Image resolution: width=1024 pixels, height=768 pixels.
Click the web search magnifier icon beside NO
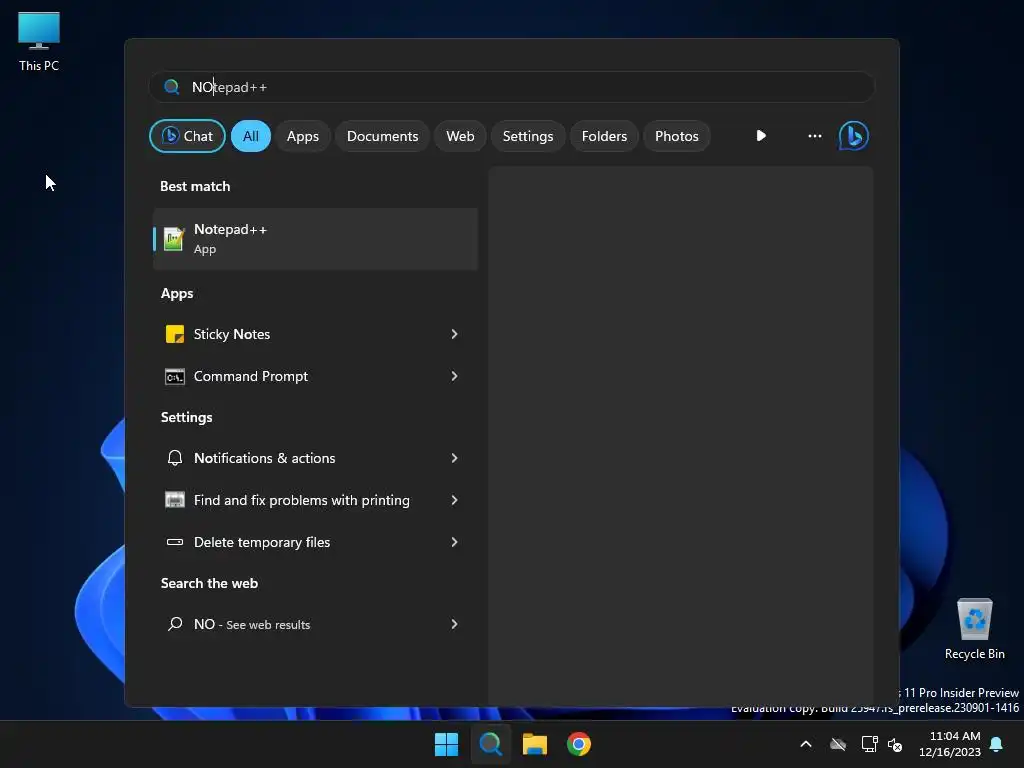click(x=174, y=624)
